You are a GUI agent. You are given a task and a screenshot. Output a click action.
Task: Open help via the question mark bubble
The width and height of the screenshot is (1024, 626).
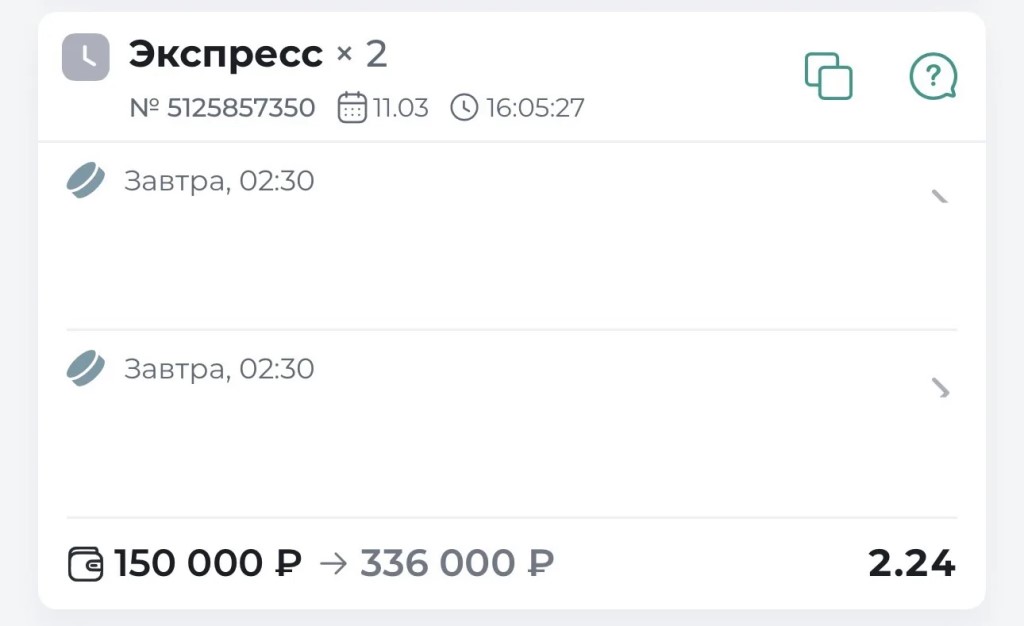tap(932, 76)
